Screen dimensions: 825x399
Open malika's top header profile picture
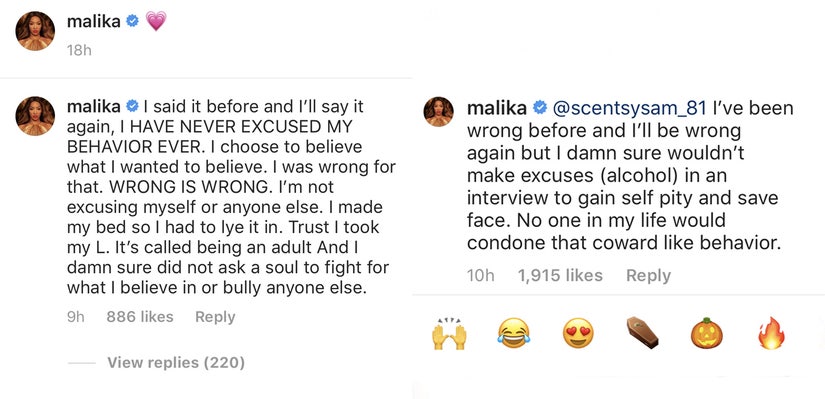click(35, 31)
